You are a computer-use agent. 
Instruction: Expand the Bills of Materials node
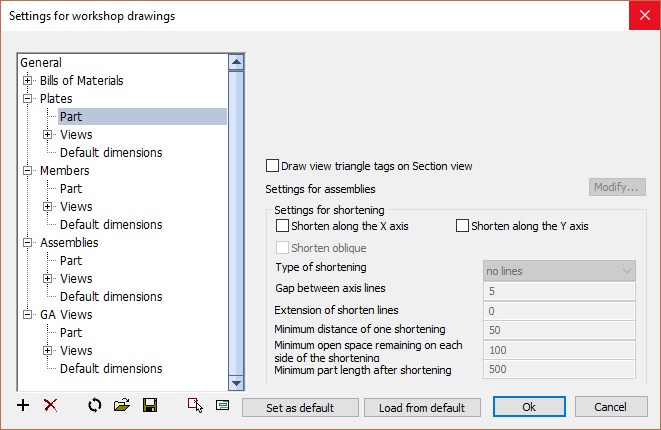pos(27,81)
